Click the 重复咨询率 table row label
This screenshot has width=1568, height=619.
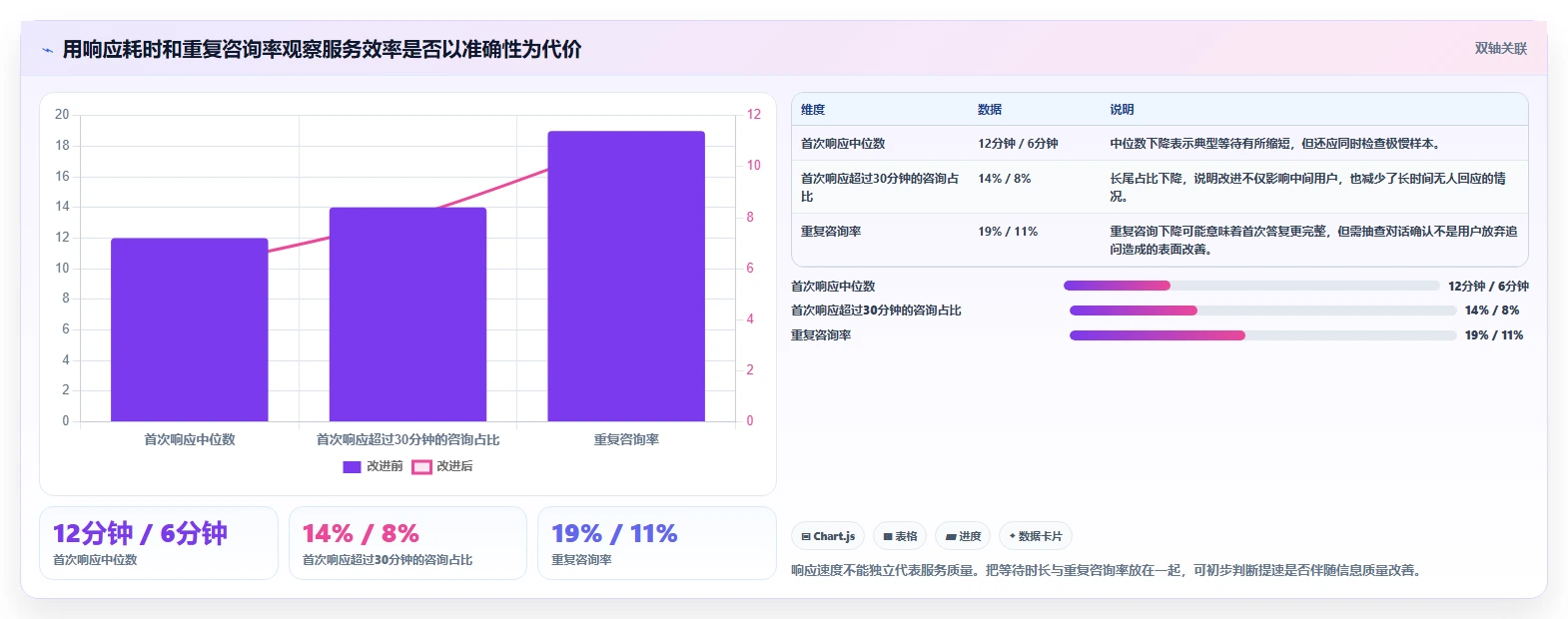point(831,232)
